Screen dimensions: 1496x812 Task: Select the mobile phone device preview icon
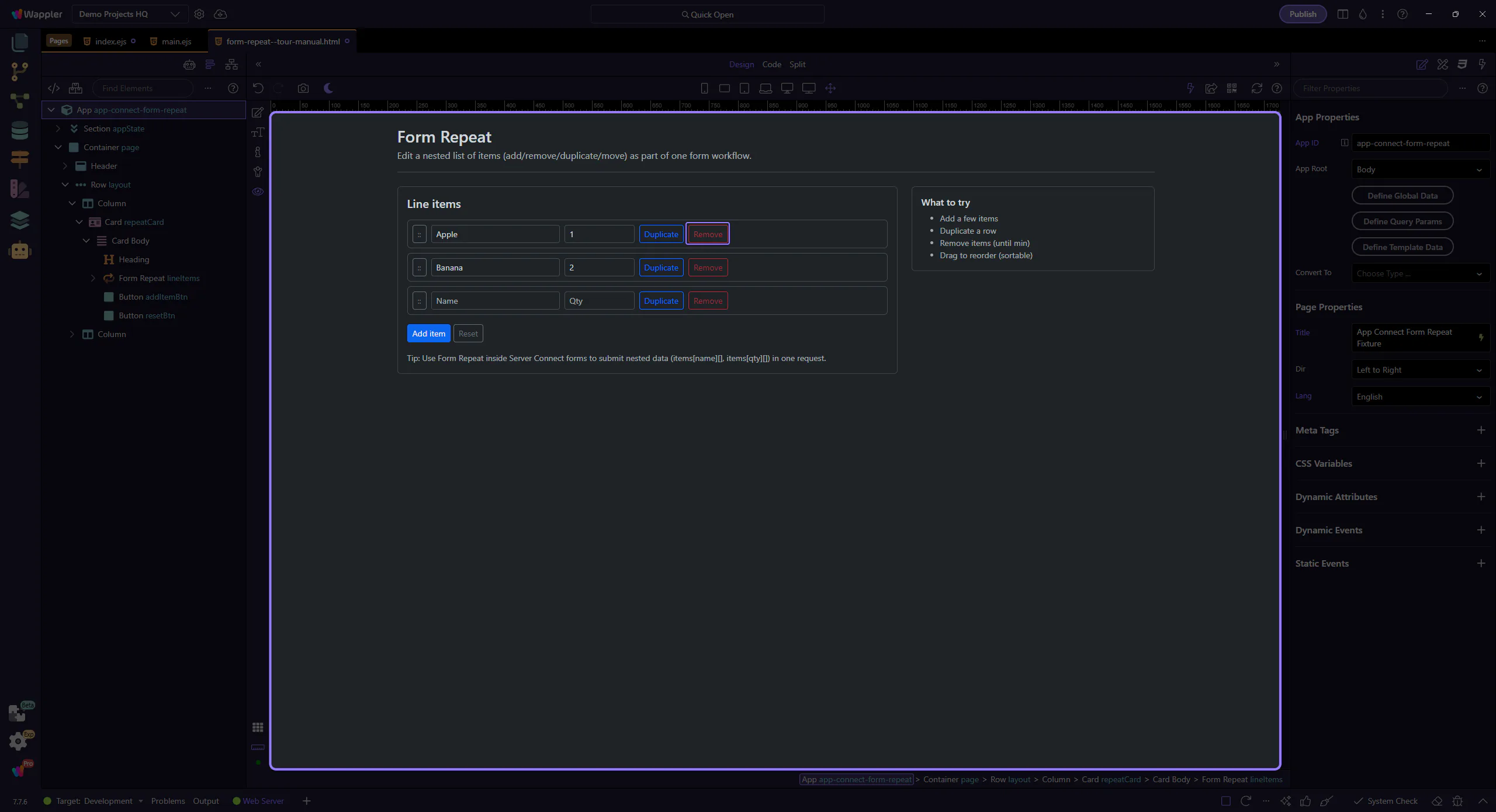(x=704, y=88)
